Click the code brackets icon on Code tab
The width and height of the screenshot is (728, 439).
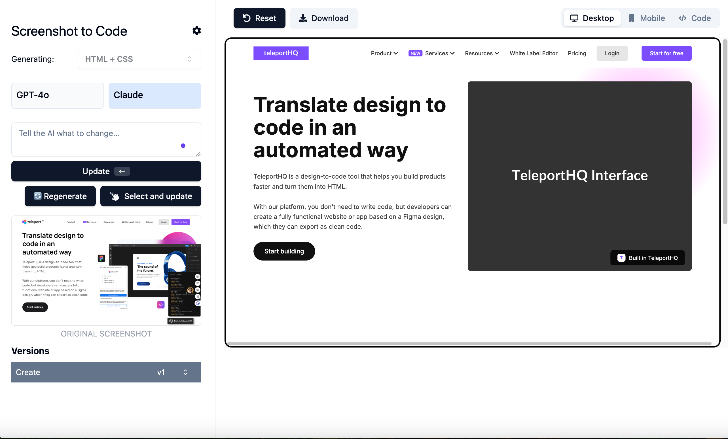tap(682, 18)
